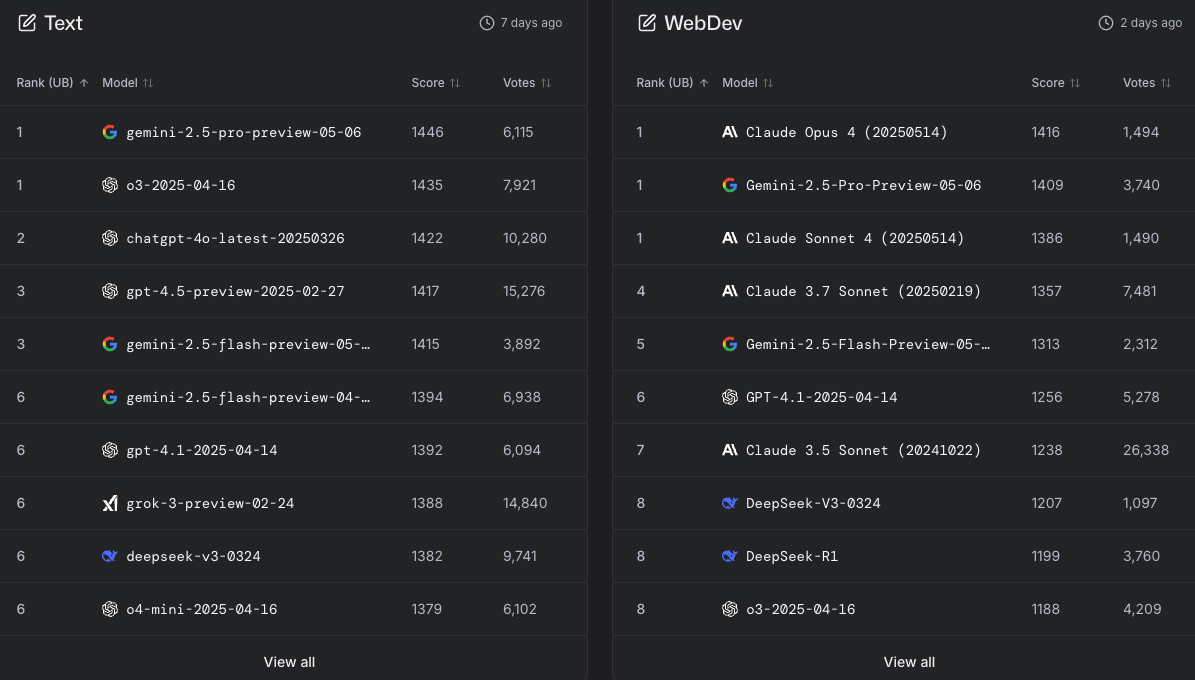Screen dimensions: 1195x680
Task: Click the Google icon beside gemini-2.5-flash-preview-05 in Text
Action: pyautogui.click(x=110, y=344)
